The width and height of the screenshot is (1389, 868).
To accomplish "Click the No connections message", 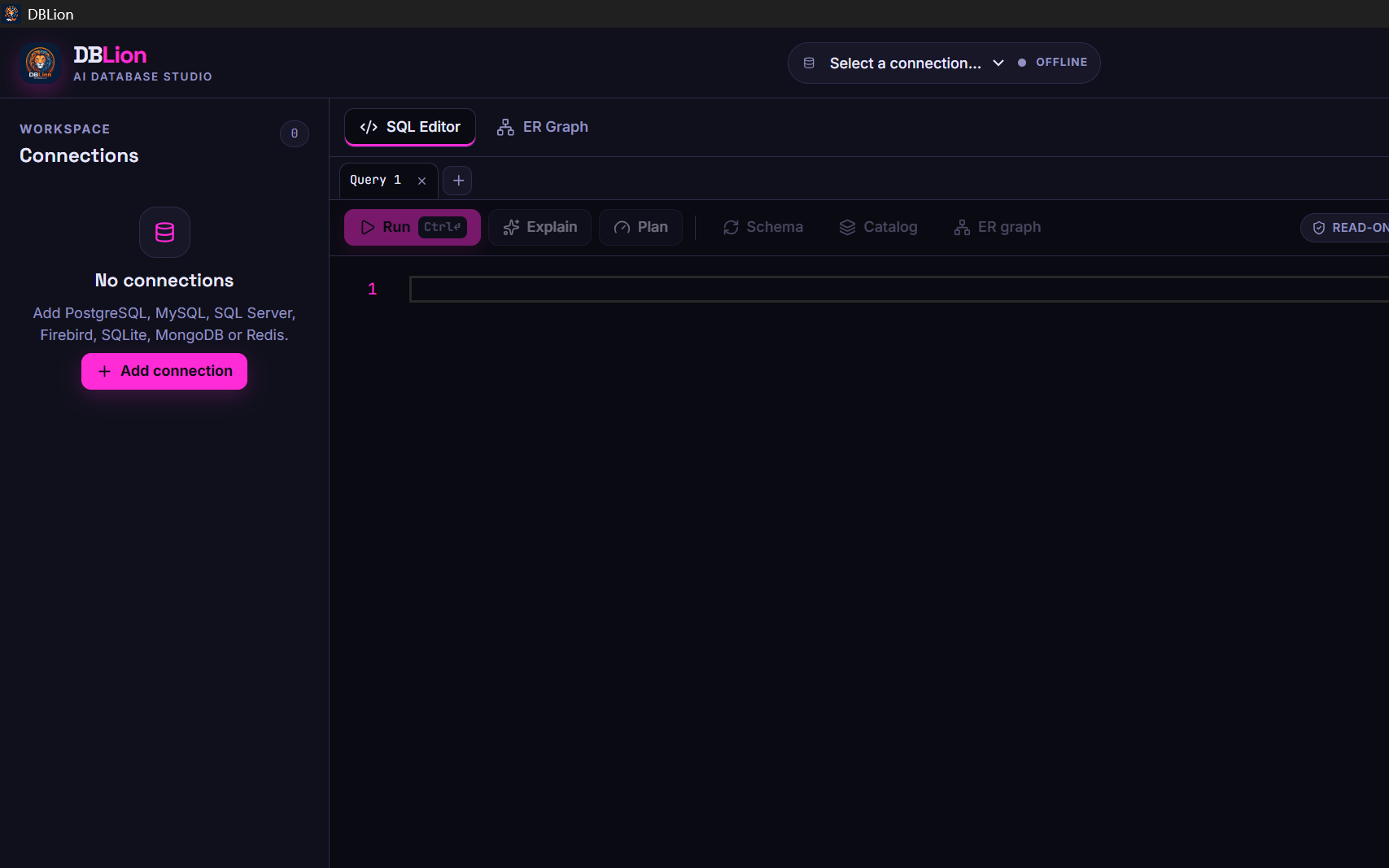I will pyautogui.click(x=164, y=281).
